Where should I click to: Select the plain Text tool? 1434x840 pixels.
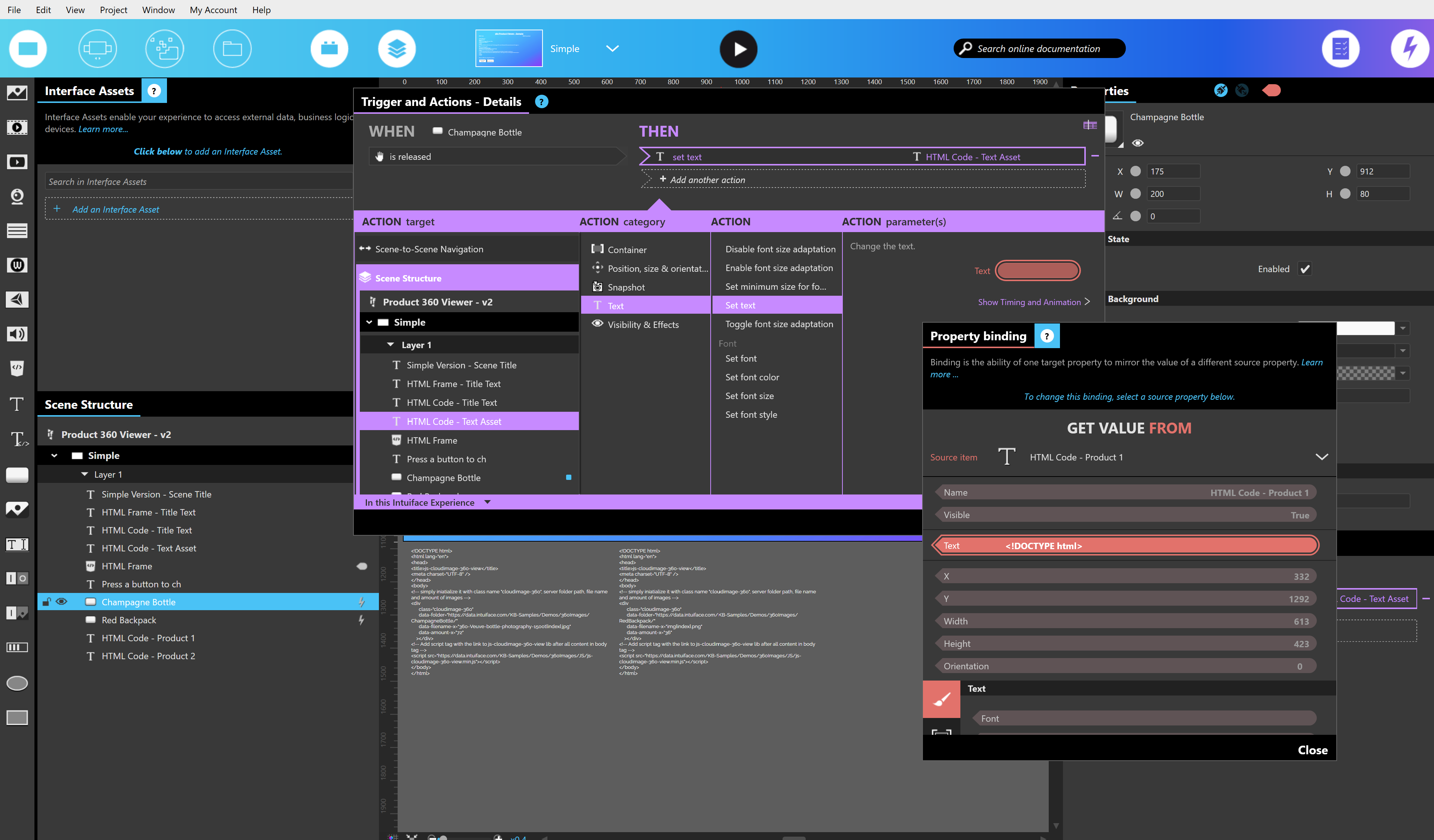tap(17, 404)
